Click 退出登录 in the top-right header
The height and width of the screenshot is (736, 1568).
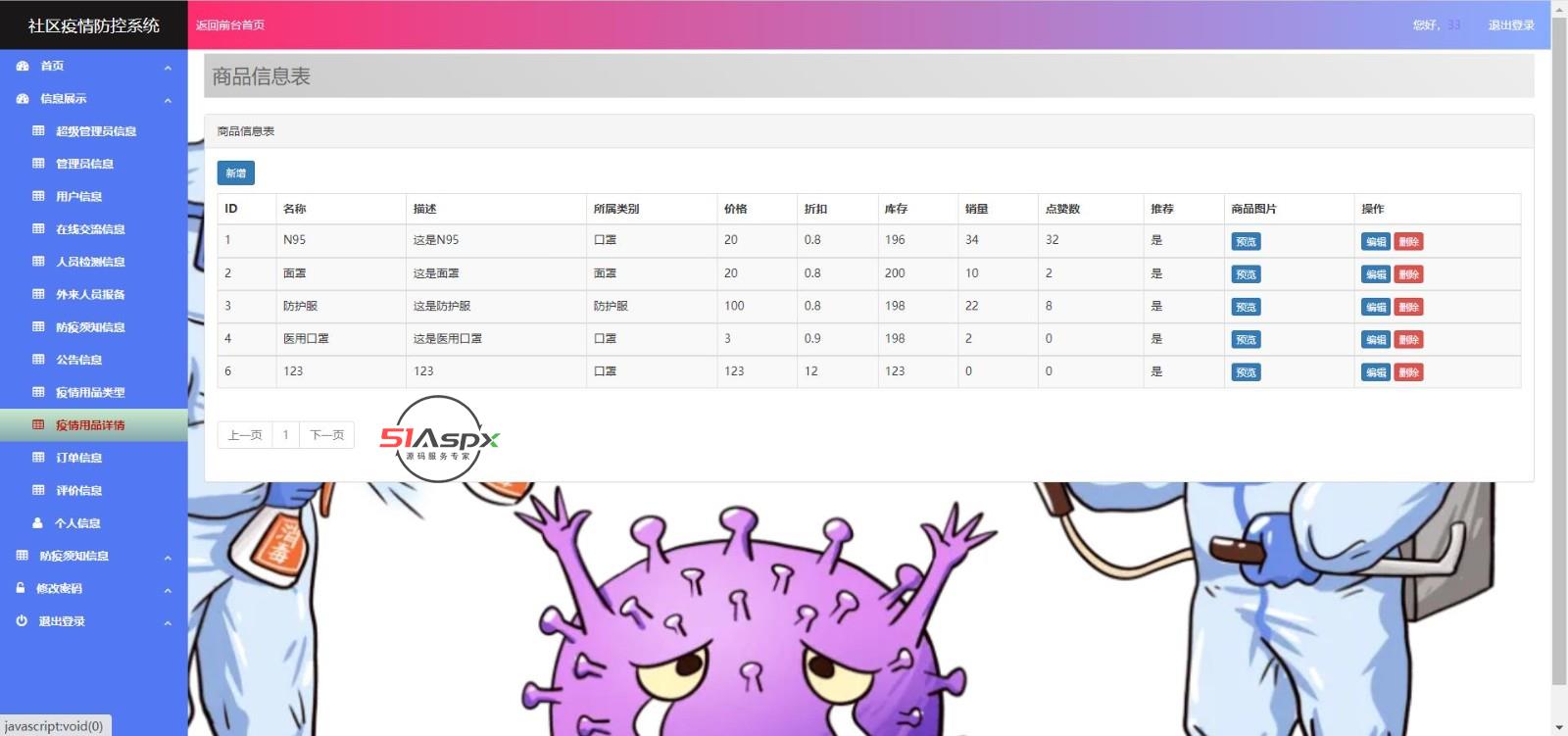coord(1511,25)
